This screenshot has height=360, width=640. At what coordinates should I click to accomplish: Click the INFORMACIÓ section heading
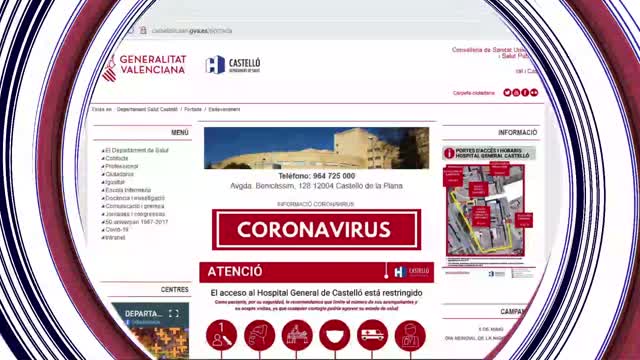click(517, 132)
